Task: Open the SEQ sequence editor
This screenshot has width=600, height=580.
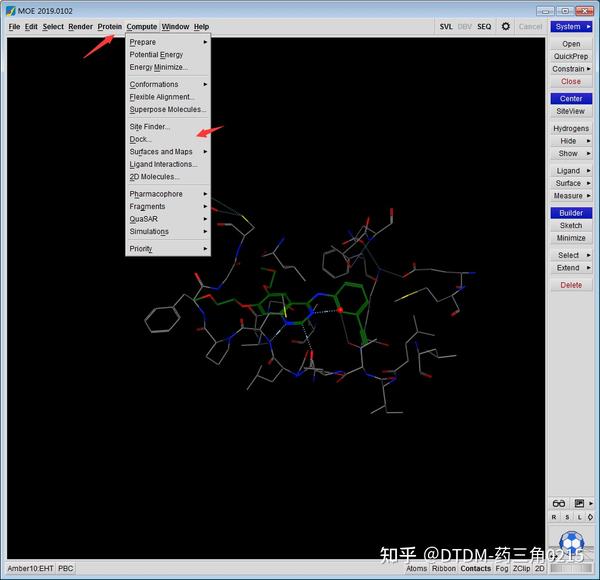Action: point(484,27)
